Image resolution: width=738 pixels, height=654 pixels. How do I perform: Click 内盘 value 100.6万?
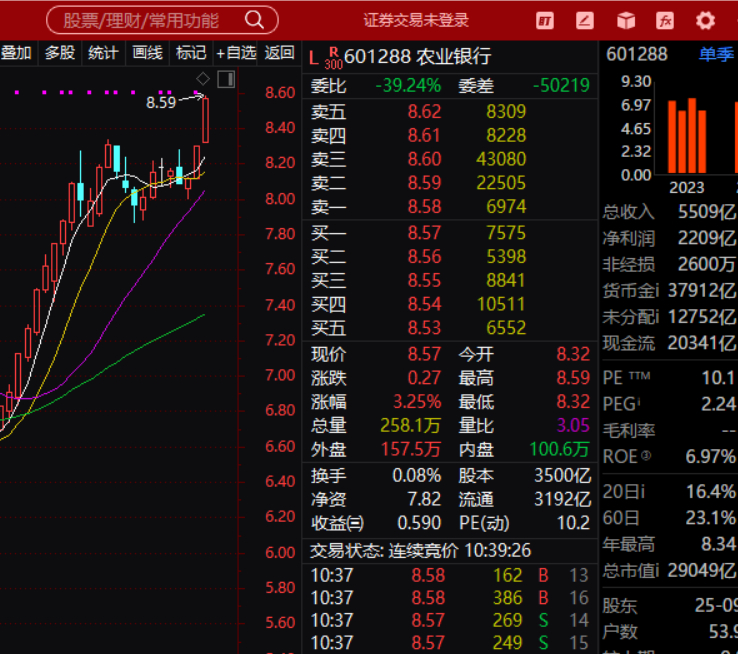[x=559, y=449]
